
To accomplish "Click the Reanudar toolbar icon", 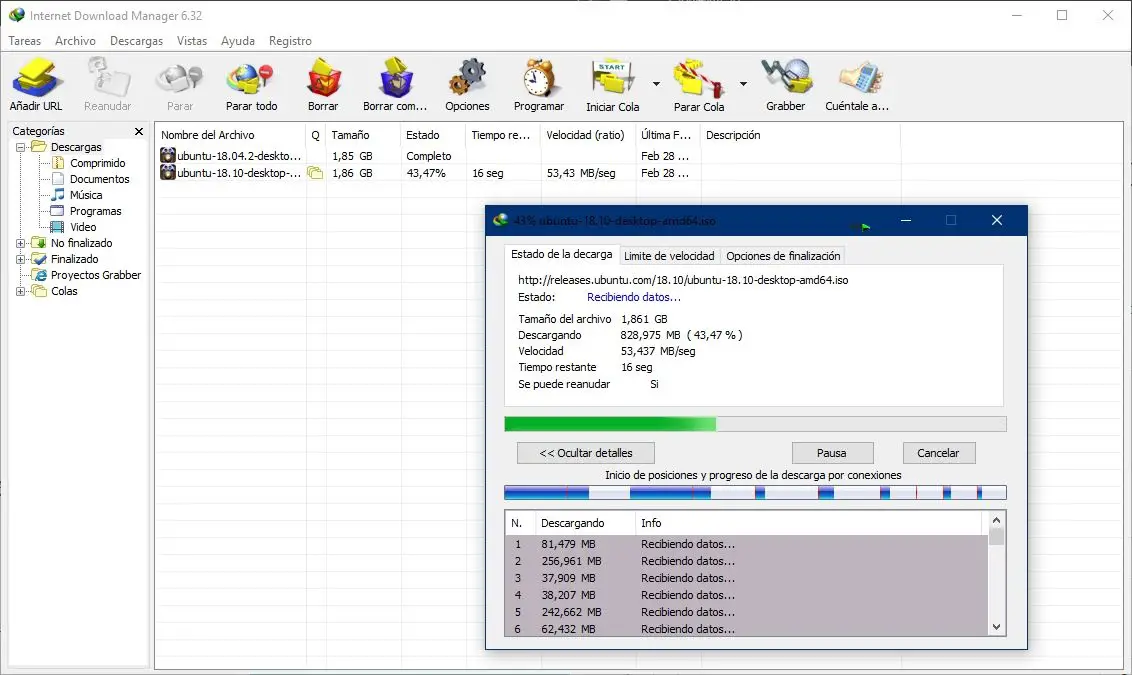I will (107, 84).
